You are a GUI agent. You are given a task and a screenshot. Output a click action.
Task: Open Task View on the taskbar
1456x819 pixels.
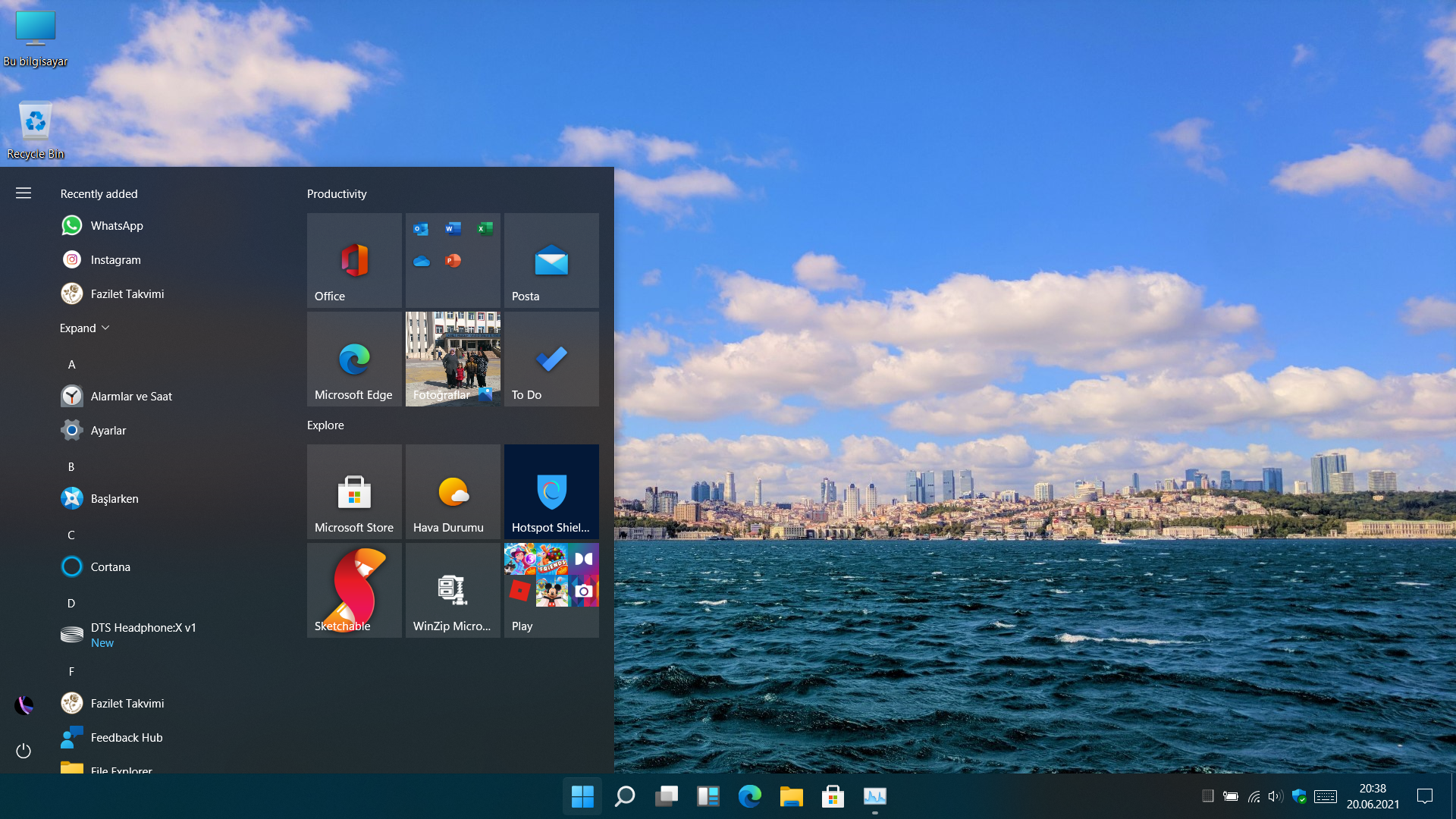667,796
